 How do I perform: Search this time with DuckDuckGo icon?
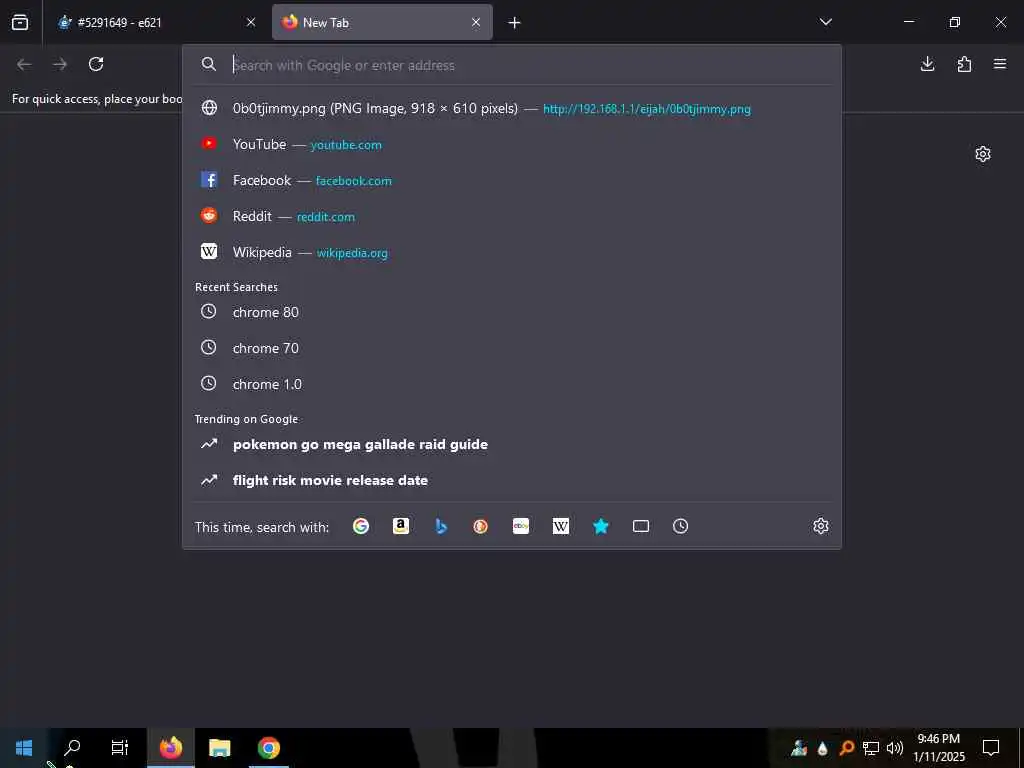(x=481, y=526)
